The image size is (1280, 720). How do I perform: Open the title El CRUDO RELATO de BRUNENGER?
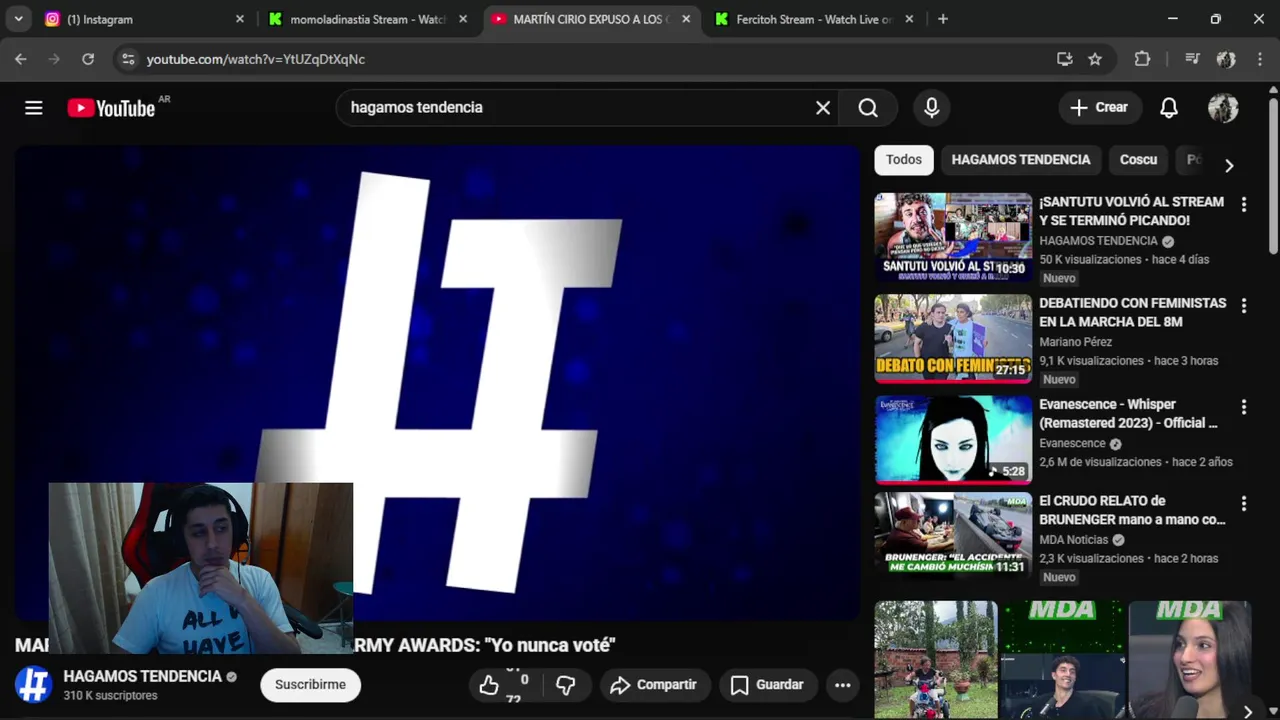(1132, 510)
